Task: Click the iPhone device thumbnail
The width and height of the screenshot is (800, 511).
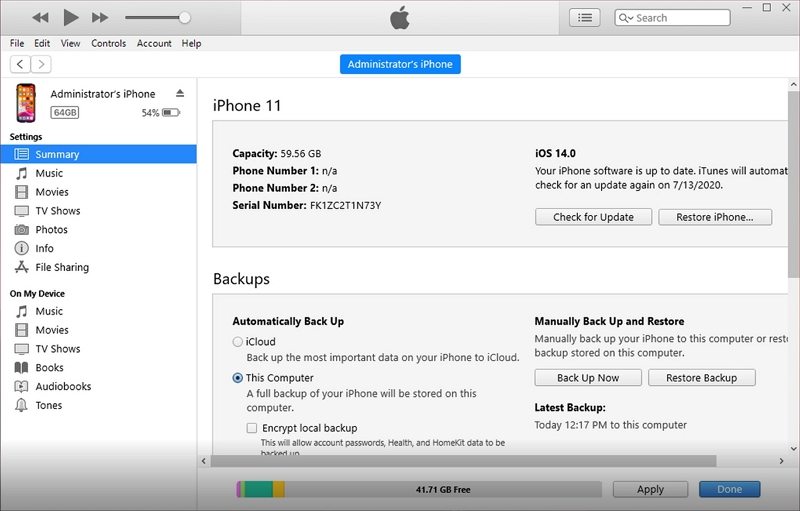Action: coord(26,103)
